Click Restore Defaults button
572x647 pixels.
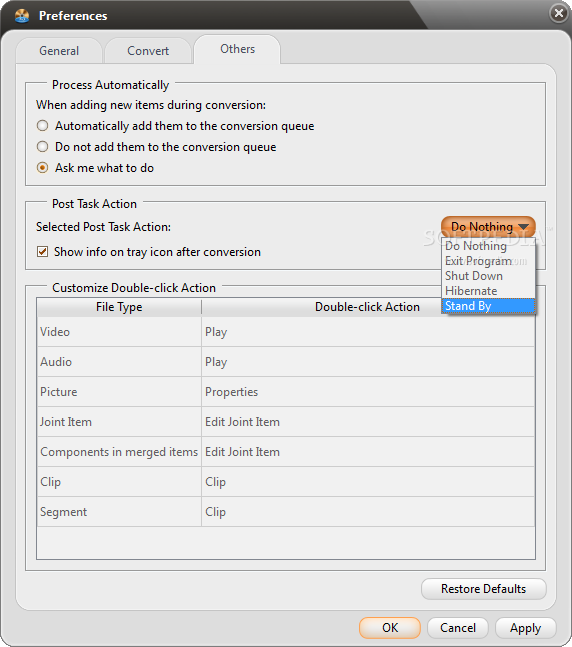point(484,589)
